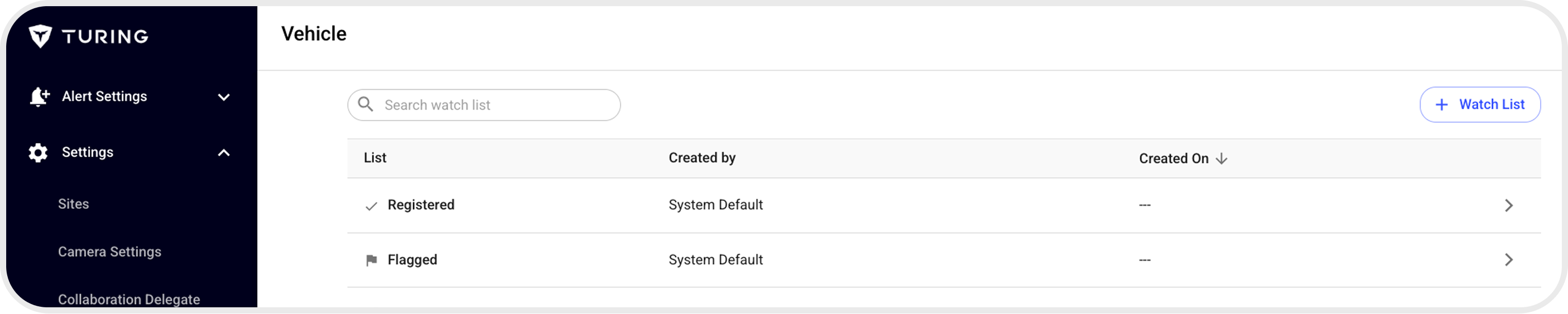The width and height of the screenshot is (1568, 314).
Task: Select Collaboration Delegate menu item
Action: click(x=129, y=300)
